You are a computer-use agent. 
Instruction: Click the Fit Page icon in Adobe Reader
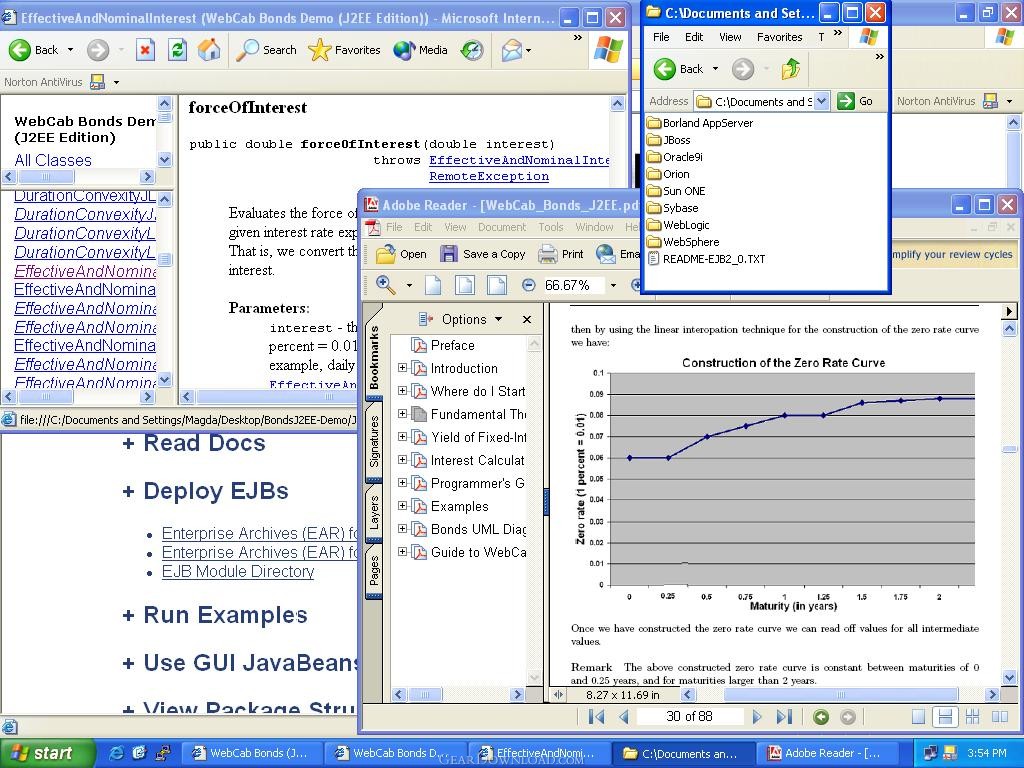pos(464,285)
